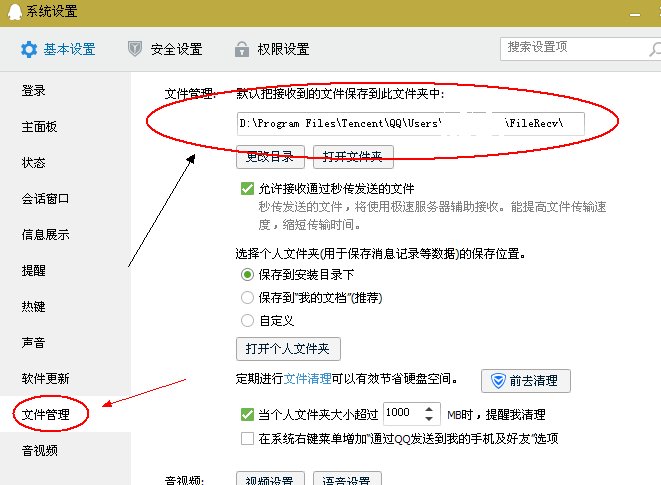Screen dimensions: 661x485
Task: Click the 1000 MB size input field
Action: (412, 414)
